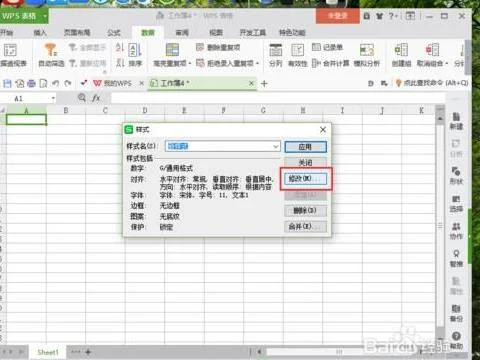480x360 pixels.
Task: Open the 有效性 data validation tool
Action: 297,55
